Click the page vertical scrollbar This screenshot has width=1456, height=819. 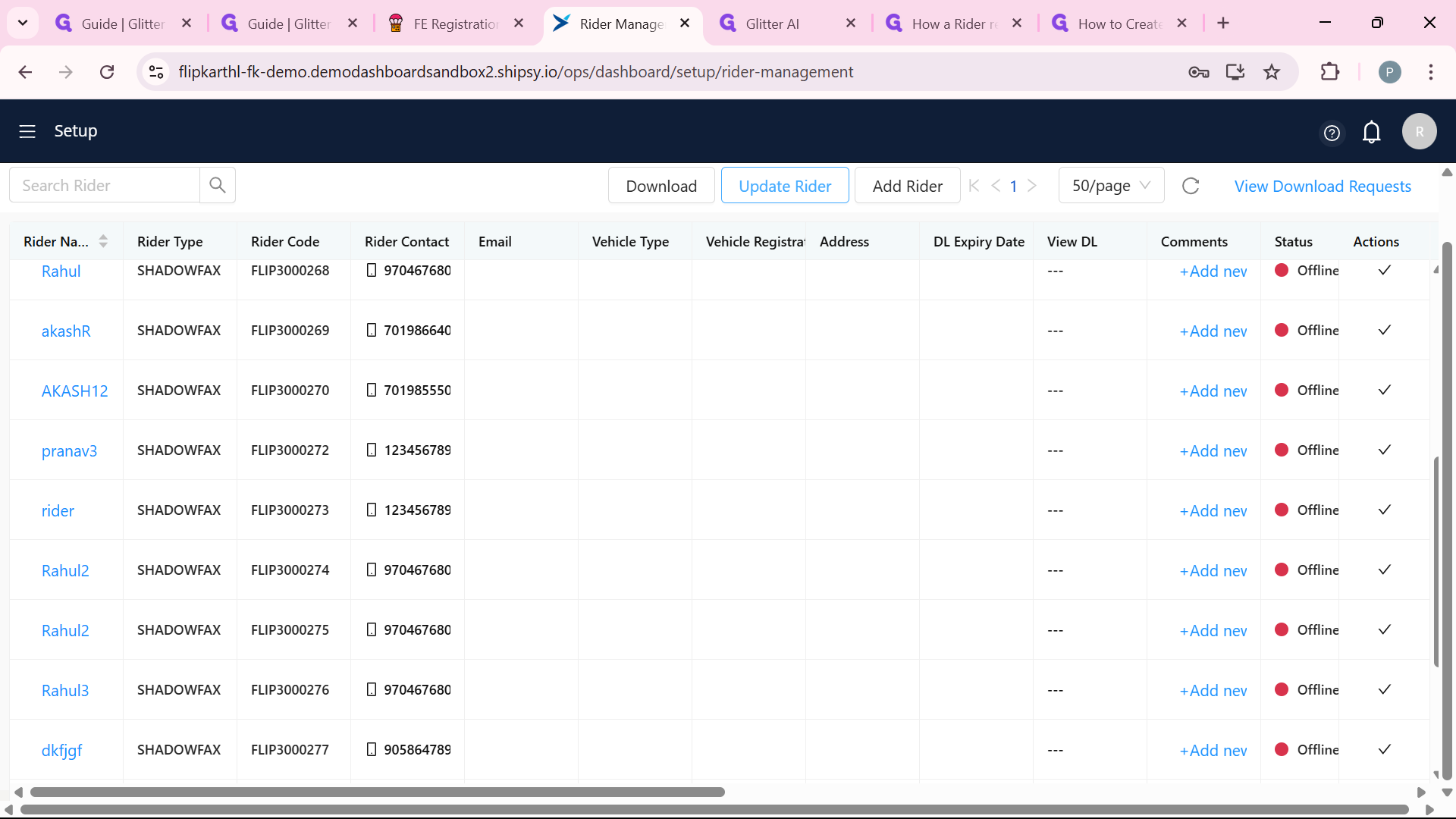pyautogui.click(x=1447, y=513)
